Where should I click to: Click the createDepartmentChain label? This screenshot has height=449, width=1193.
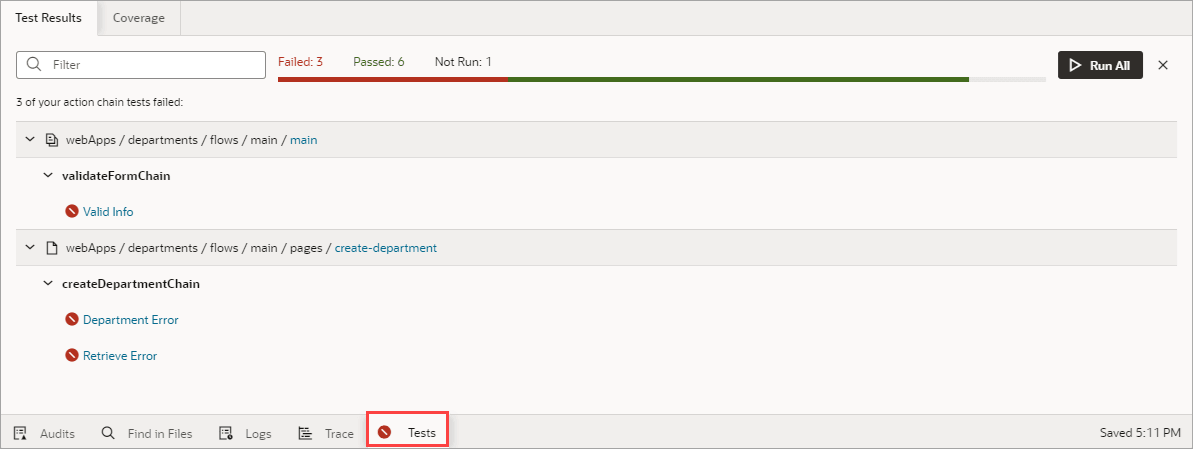pos(131,284)
